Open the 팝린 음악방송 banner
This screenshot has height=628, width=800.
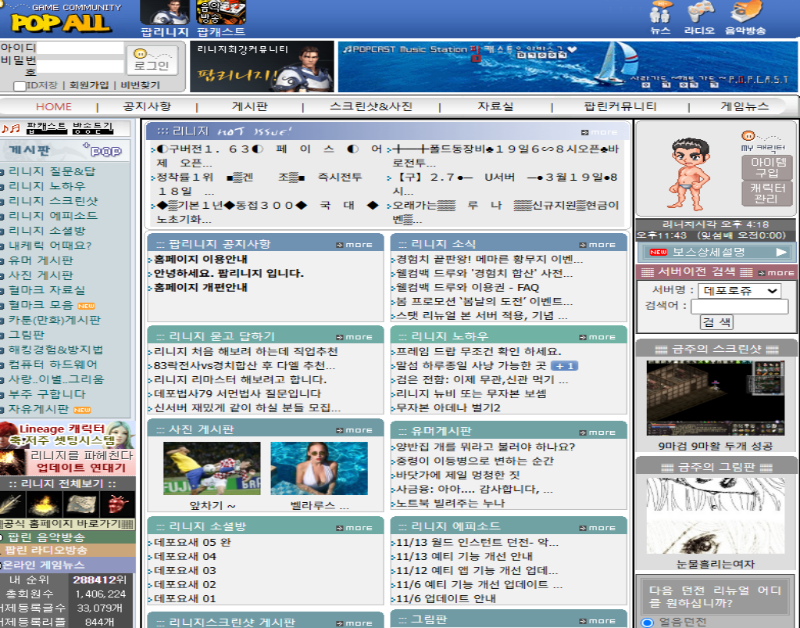tap(67, 537)
